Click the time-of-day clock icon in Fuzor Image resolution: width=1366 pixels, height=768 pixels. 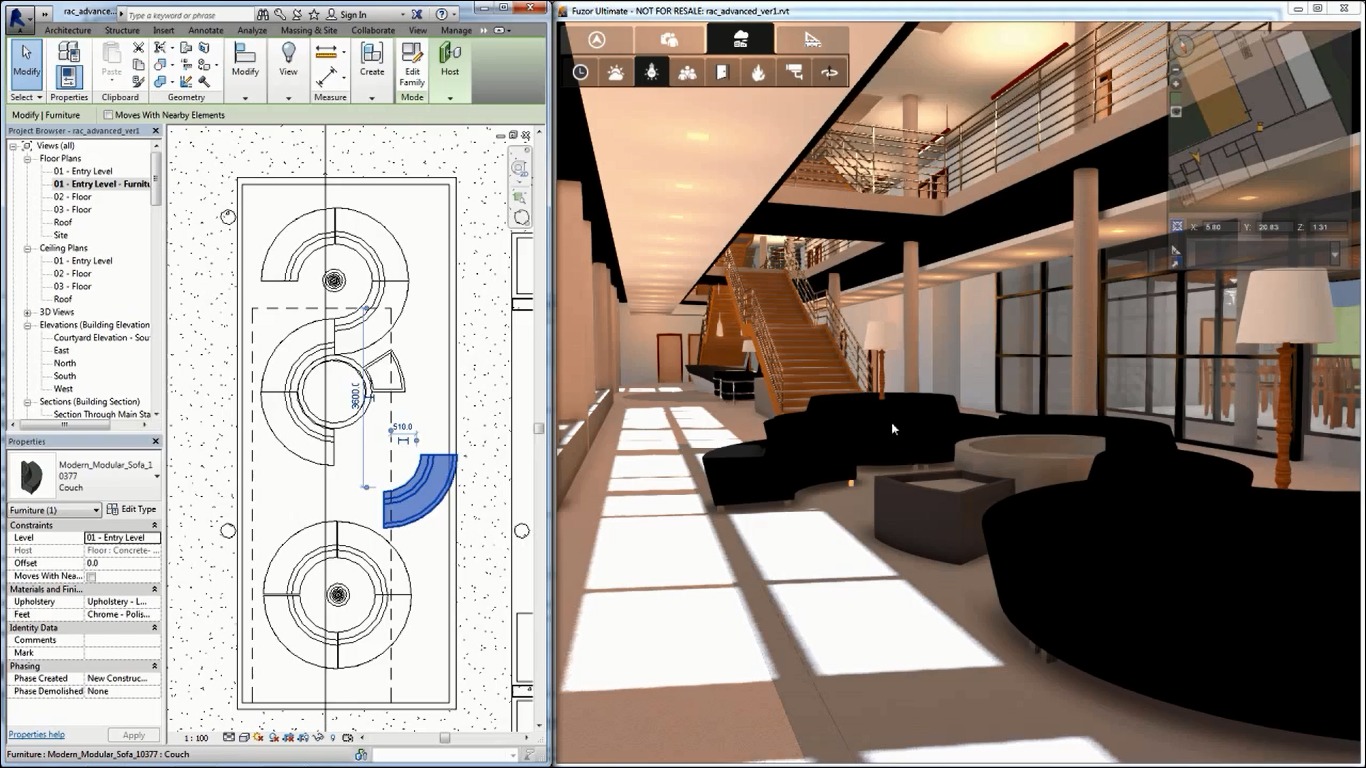[x=580, y=72]
